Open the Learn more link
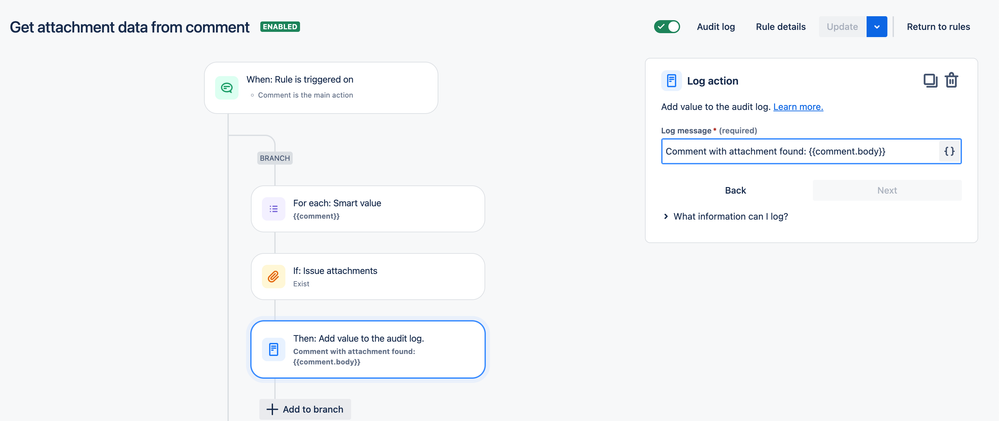999x421 pixels. click(798, 107)
